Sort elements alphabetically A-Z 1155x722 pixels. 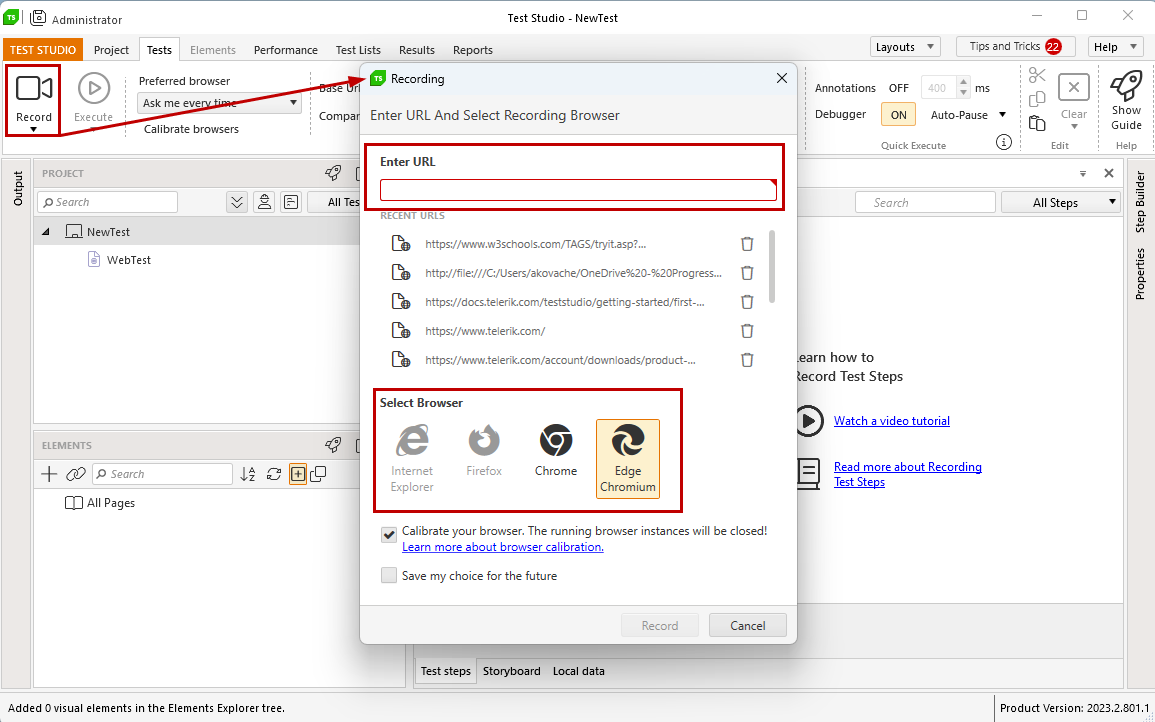click(248, 474)
